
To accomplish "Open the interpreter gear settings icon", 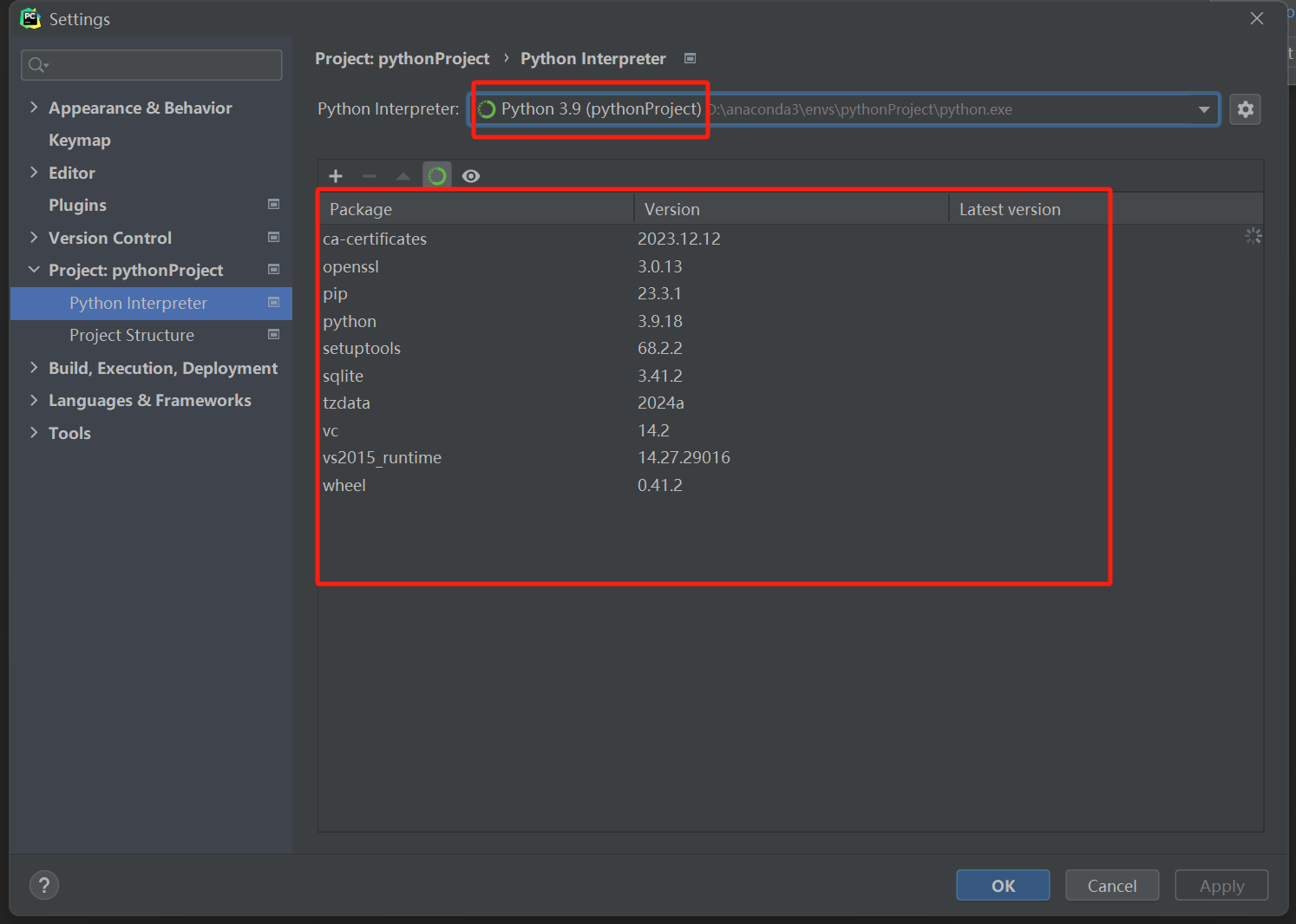I will [x=1246, y=109].
